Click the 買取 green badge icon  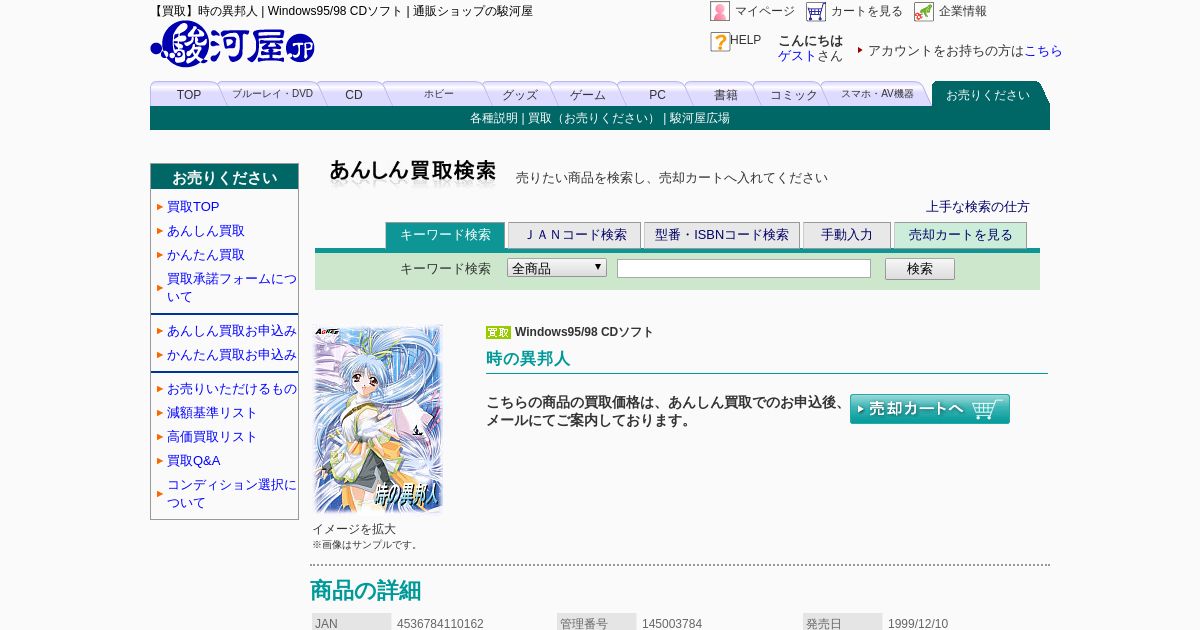tap(498, 332)
